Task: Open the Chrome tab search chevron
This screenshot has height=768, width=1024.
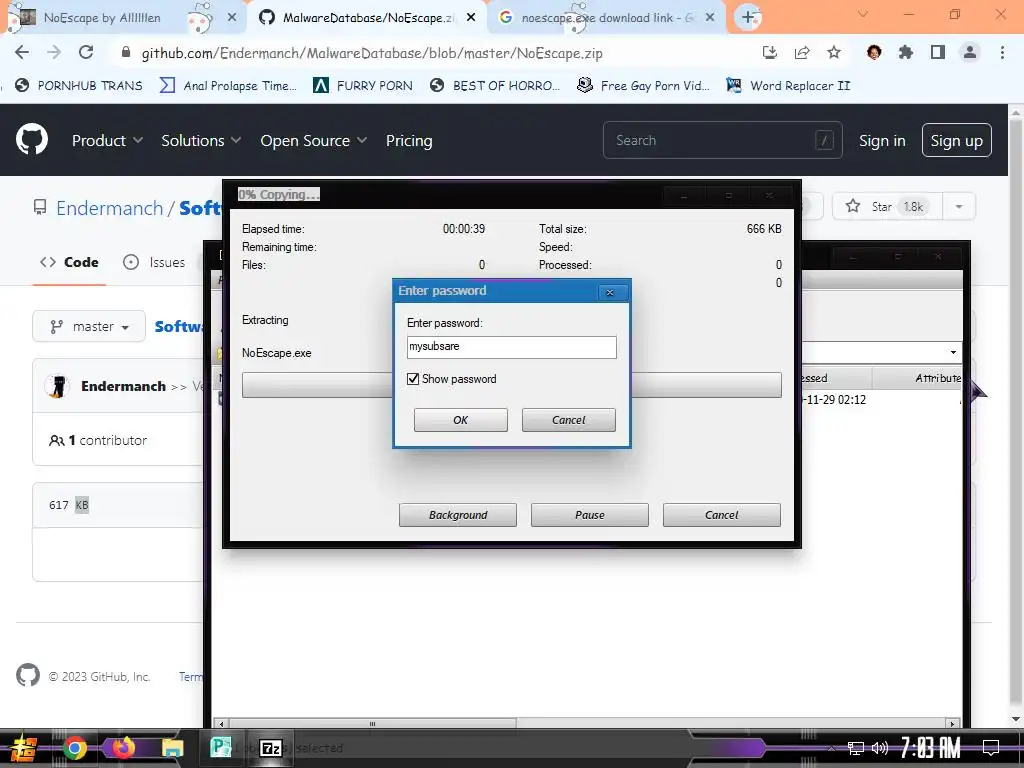Action: pos(863,14)
